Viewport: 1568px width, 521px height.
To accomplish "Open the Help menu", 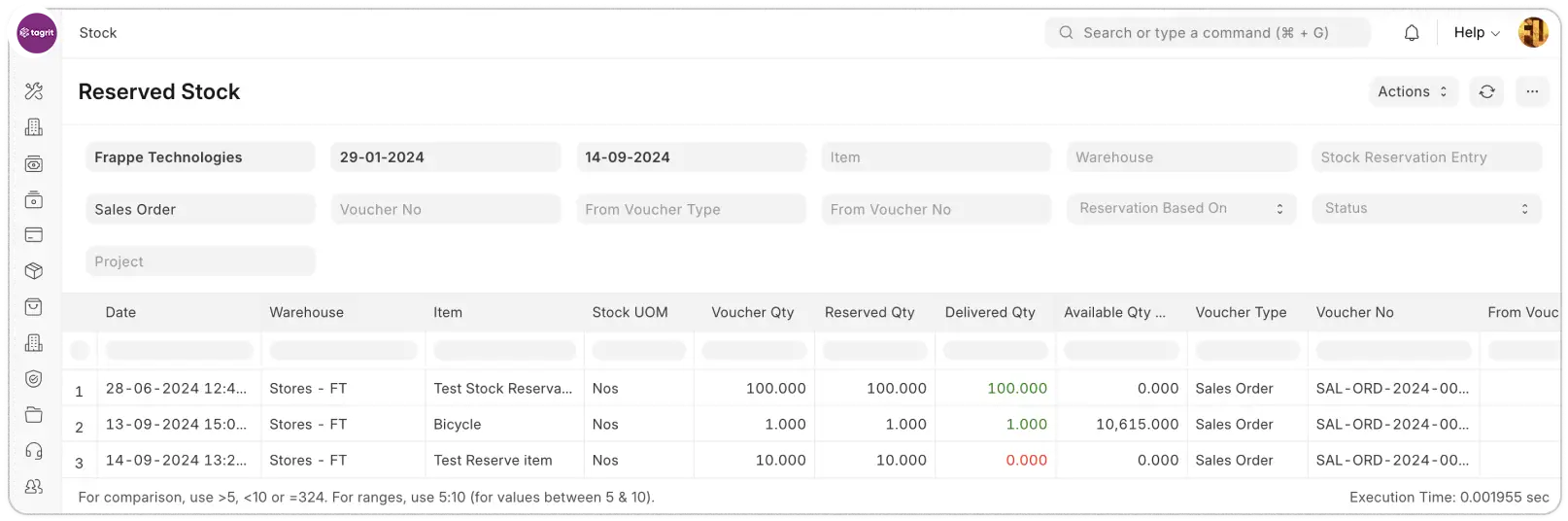I will tap(1476, 33).
